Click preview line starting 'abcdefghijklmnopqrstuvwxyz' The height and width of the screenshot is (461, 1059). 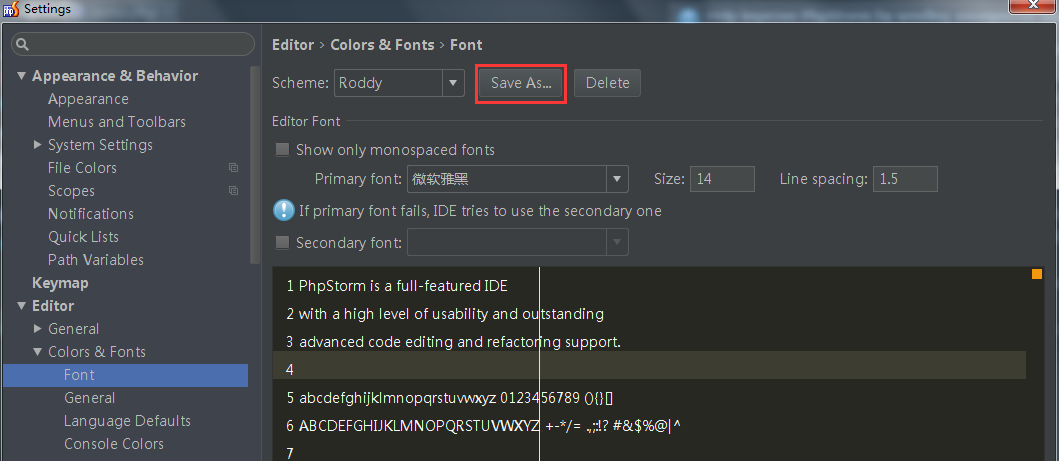[x=455, y=398]
